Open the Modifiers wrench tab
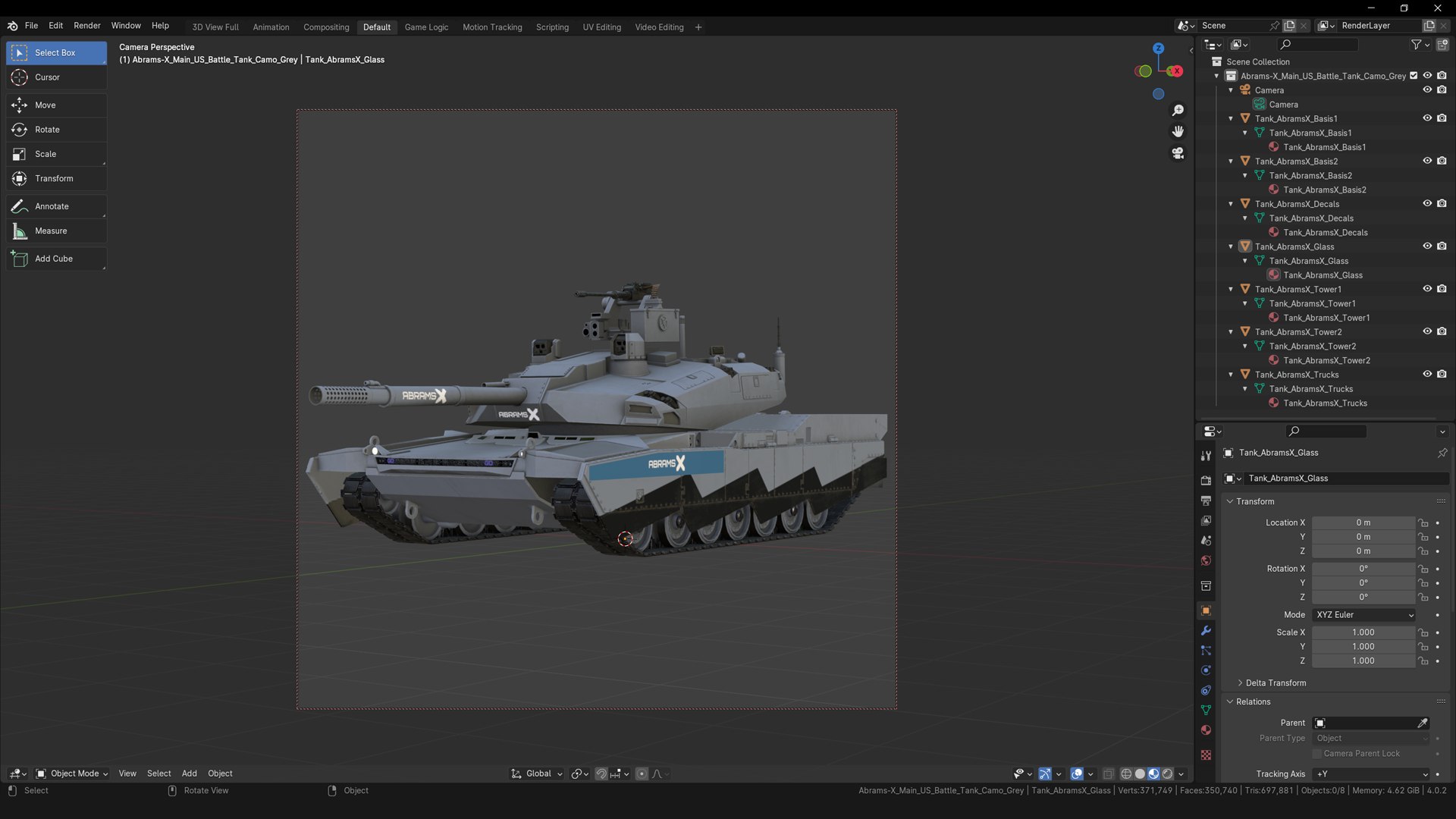The height and width of the screenshot is (819, 1456). click(1206, 631)
